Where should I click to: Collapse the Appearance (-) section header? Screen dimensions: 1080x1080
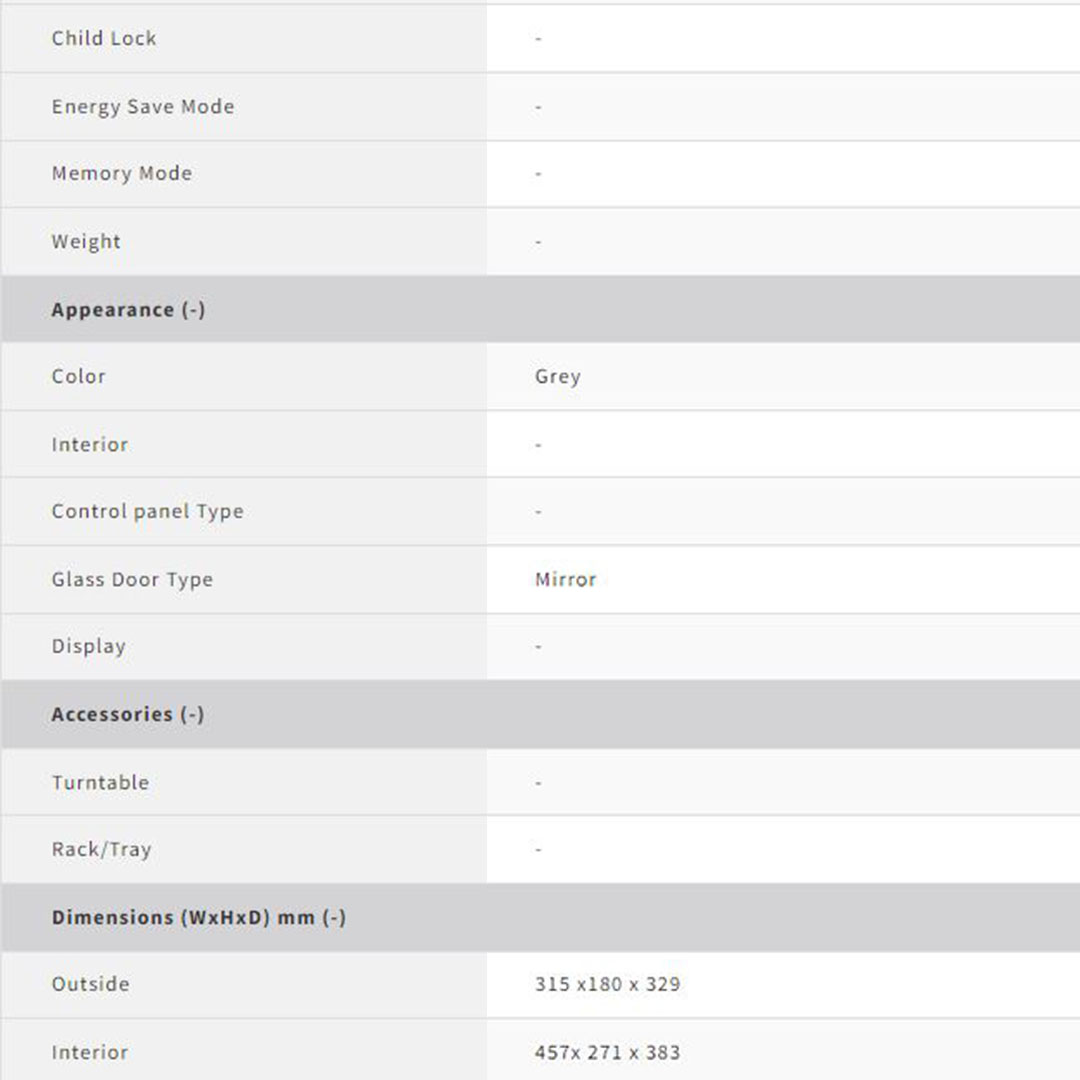tap(128, 310)
